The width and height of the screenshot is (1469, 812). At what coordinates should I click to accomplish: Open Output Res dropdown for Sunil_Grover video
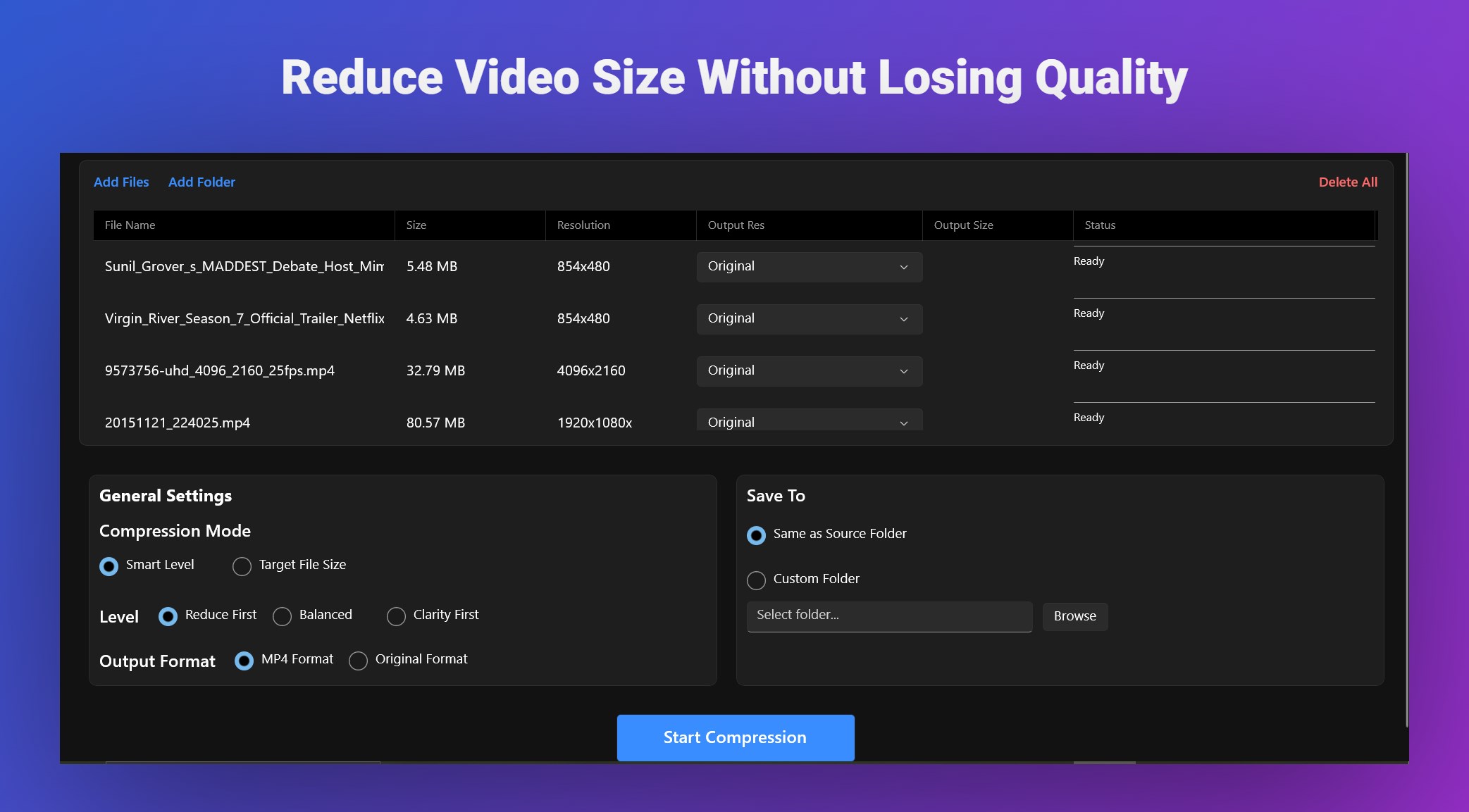tap(809, 267)
